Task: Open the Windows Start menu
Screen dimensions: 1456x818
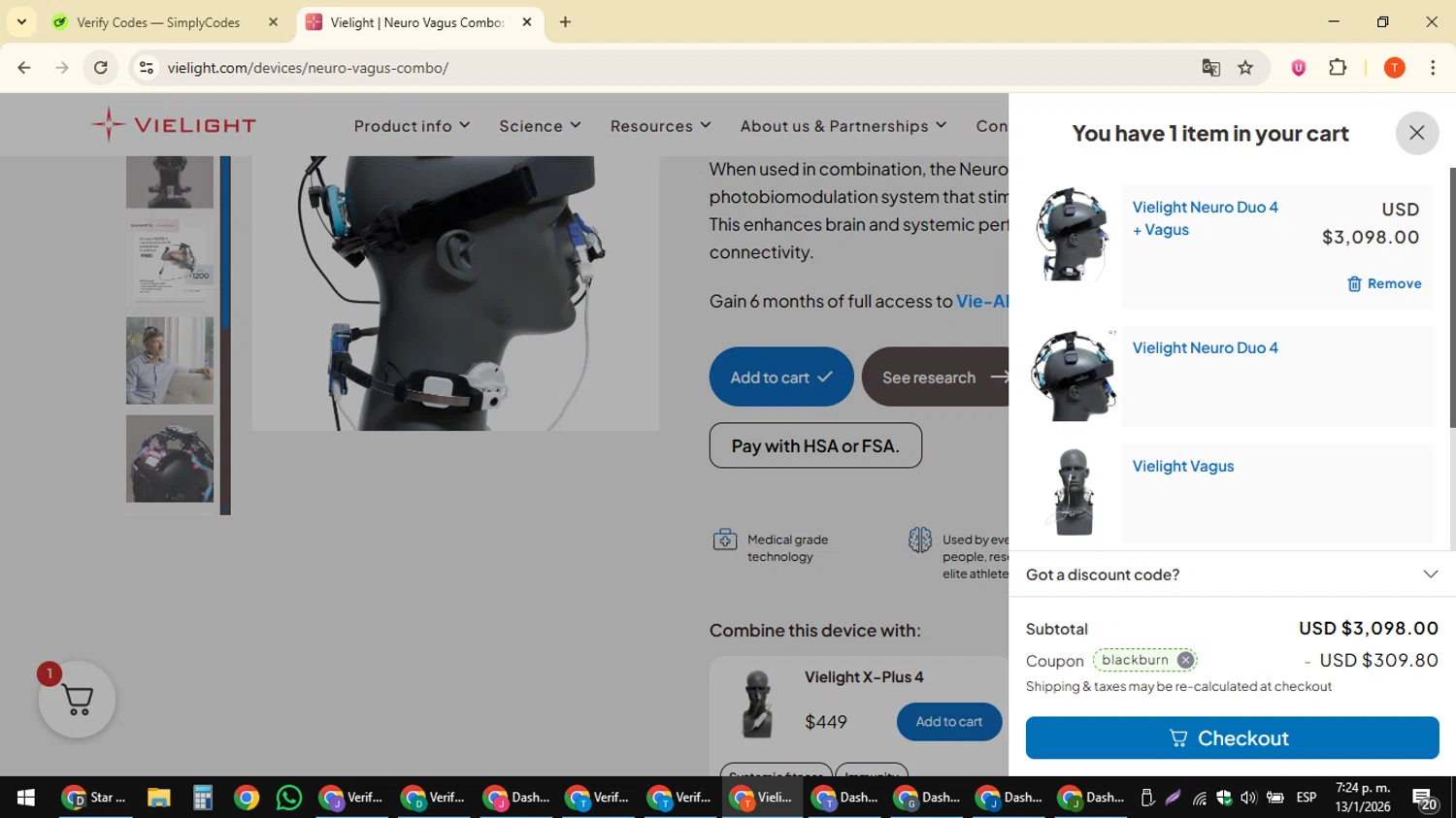Action: coord(26,798)
